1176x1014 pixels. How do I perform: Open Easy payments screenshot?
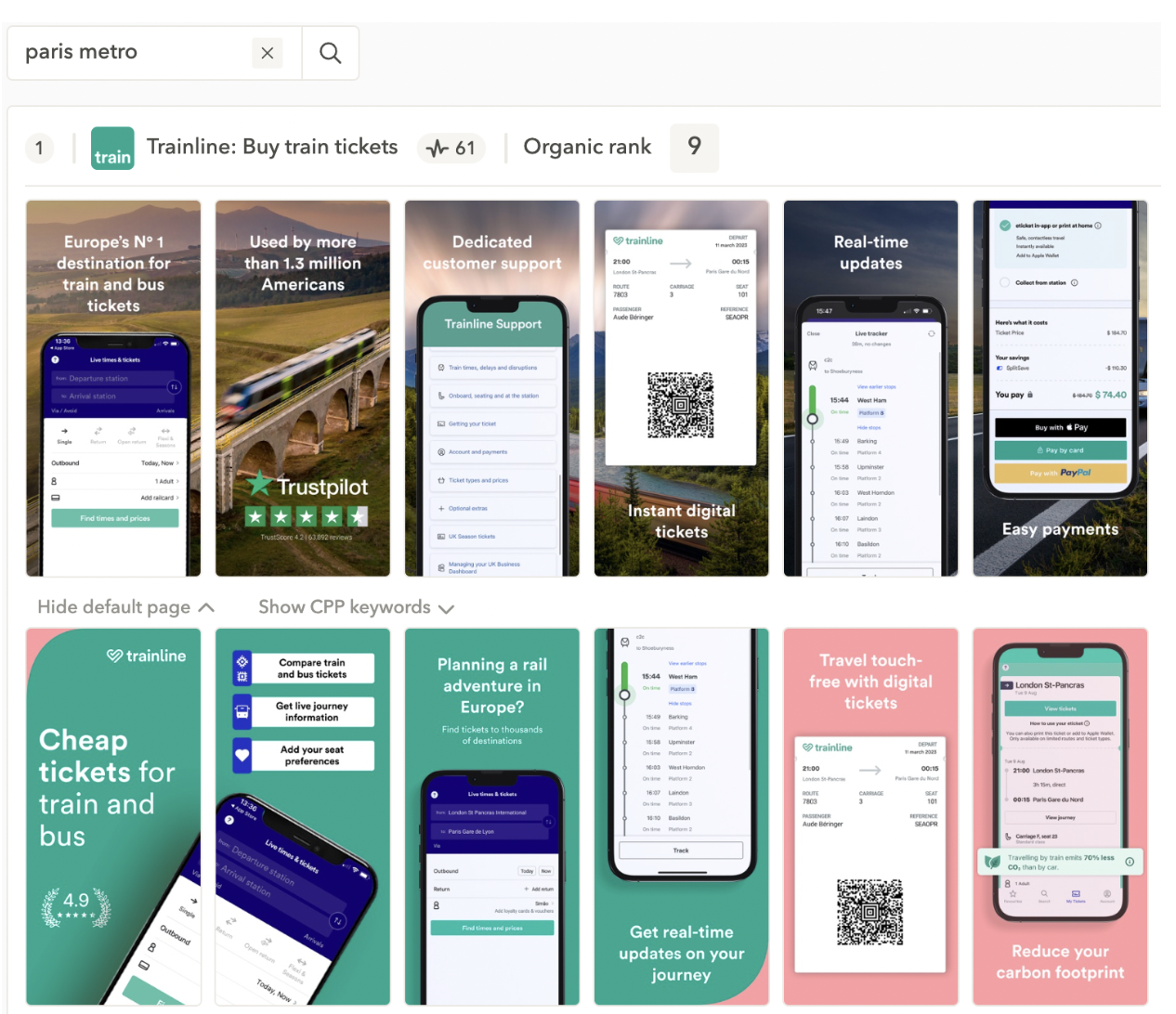[x=1060, y=388]
